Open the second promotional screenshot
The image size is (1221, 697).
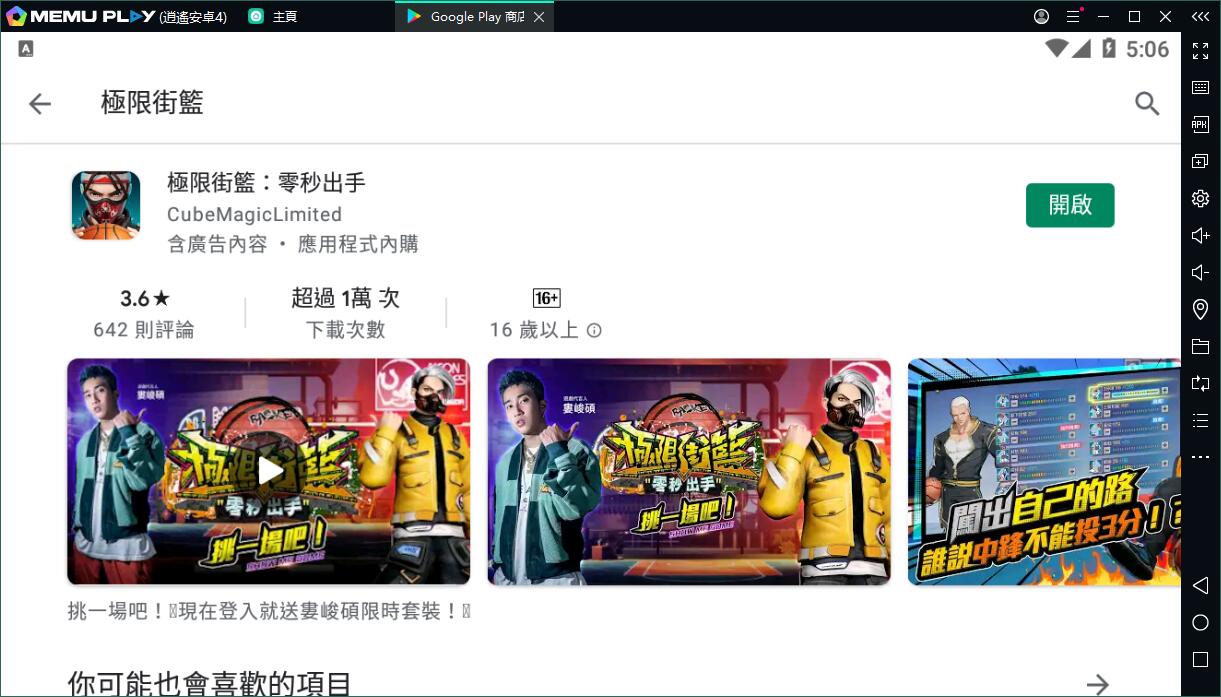pos(688,471)
